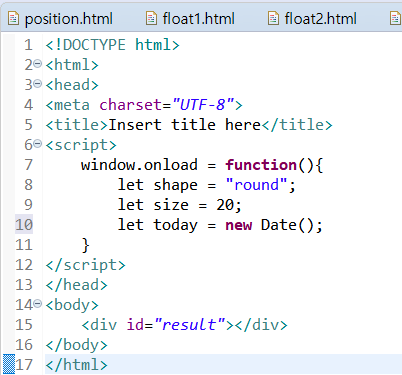The height and width of the screenshot is (375, 402).
Task: Click the 'new' keyword on line 10
Action: pos(239,225)
